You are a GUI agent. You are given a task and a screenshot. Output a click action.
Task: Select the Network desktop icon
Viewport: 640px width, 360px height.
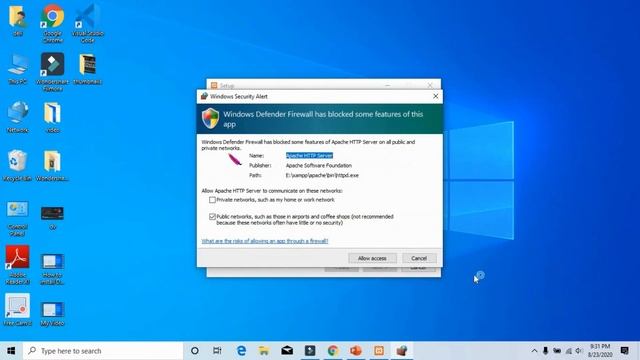pos(18,117)
